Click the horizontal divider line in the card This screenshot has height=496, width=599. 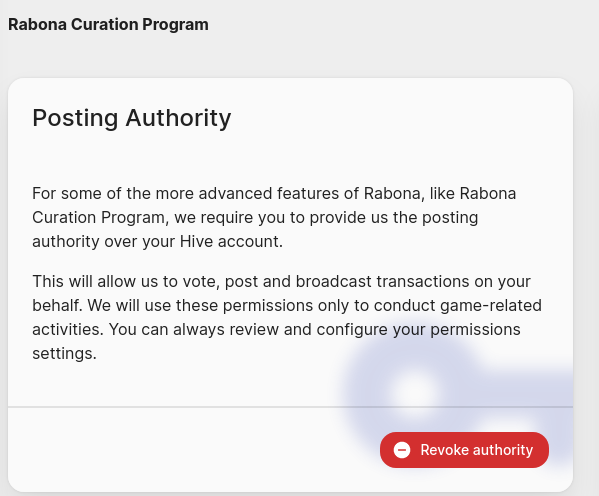[290, 407]
